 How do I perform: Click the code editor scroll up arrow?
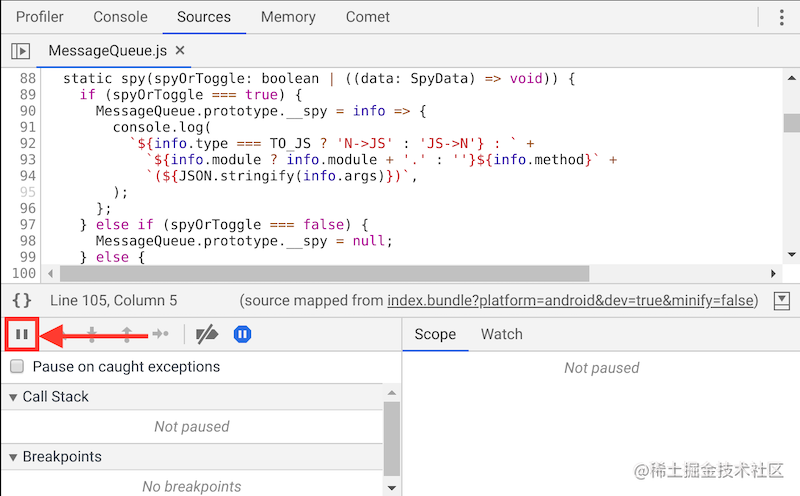(x=791, y=78)
